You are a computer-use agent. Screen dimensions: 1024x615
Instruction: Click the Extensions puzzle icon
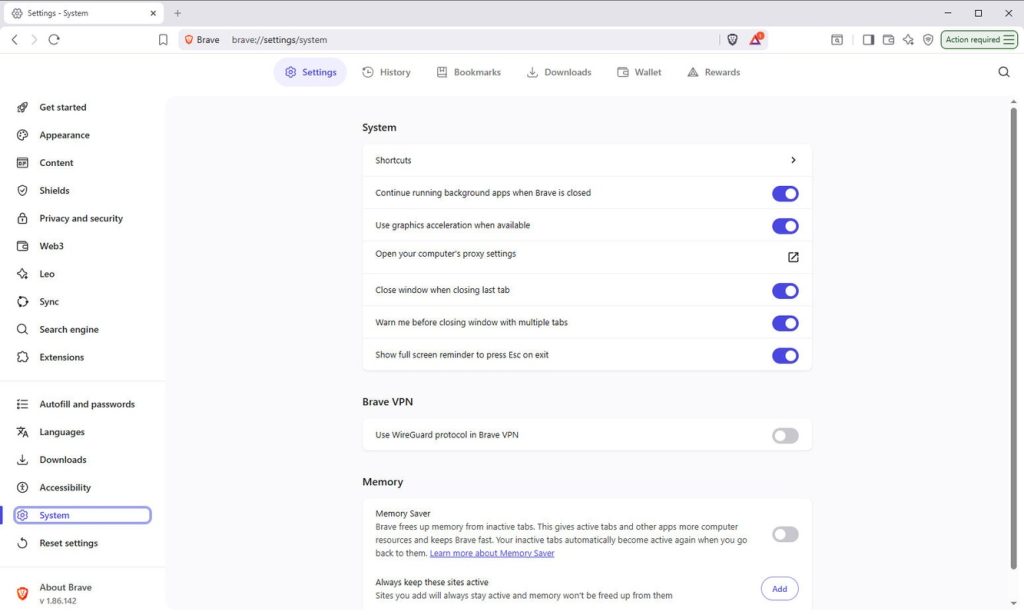point(22,357)
